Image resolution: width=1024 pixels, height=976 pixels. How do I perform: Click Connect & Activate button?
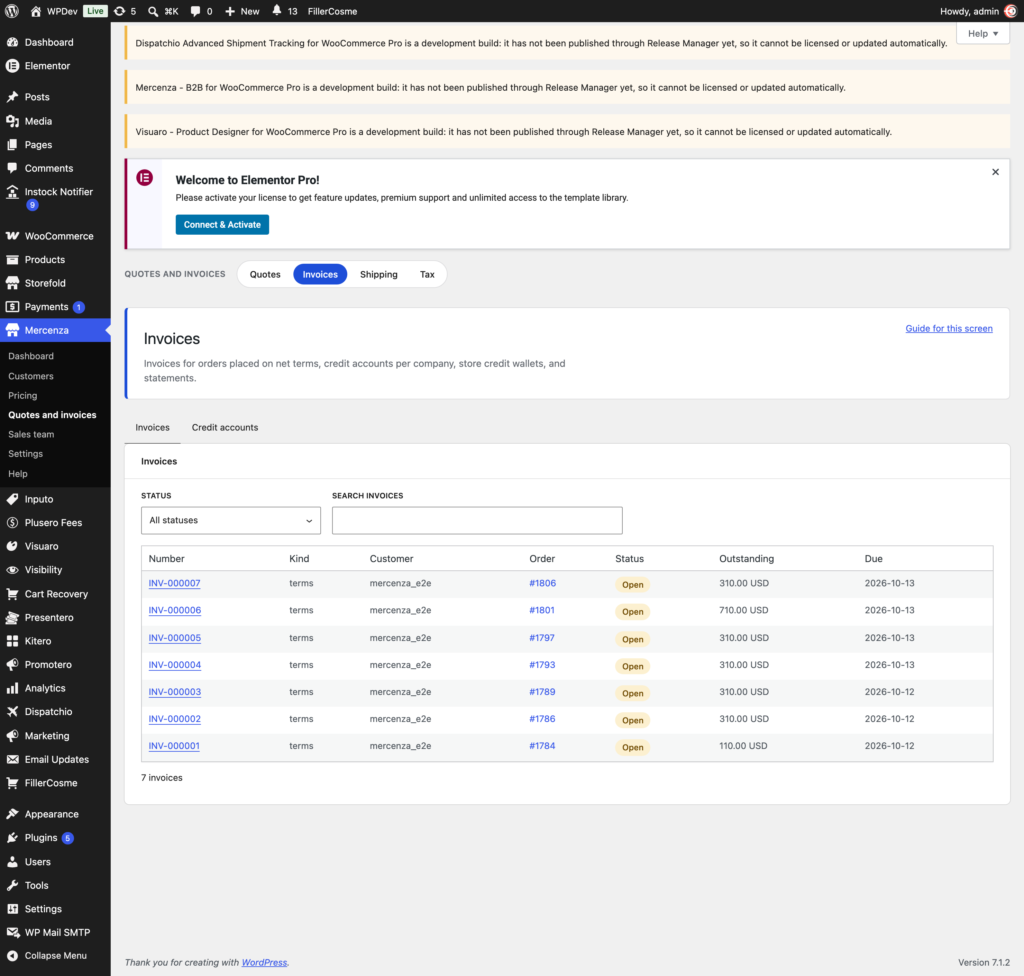(x=222, y=225)
